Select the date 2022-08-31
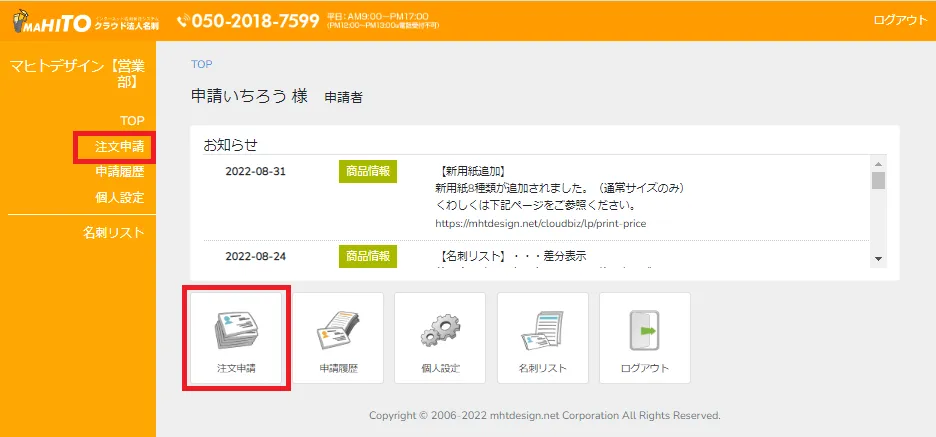936x437 pixels. click(255, 172)
